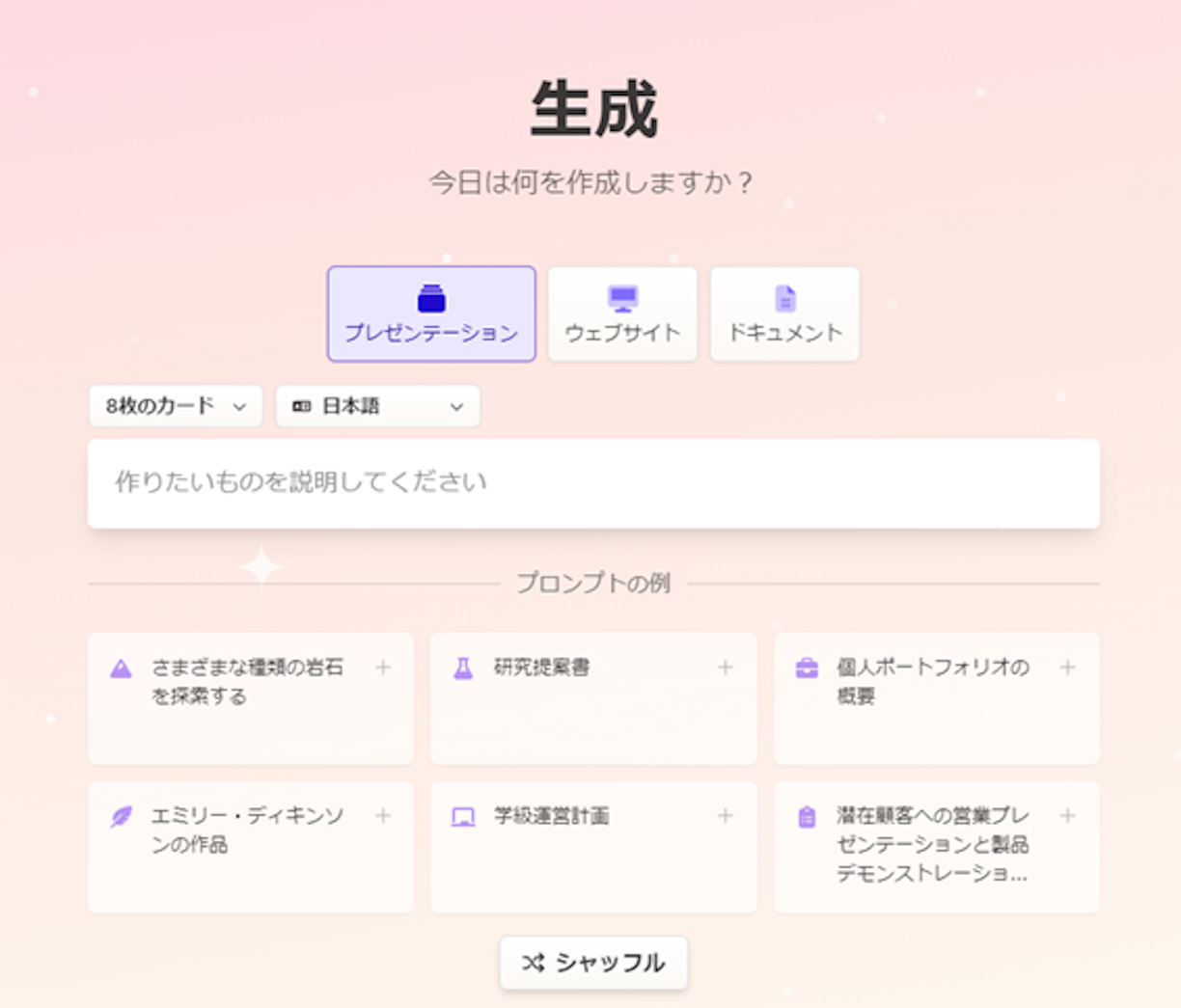
Task: Click the flask icon beside 研究提案書
Action: [x=463, y=668]
